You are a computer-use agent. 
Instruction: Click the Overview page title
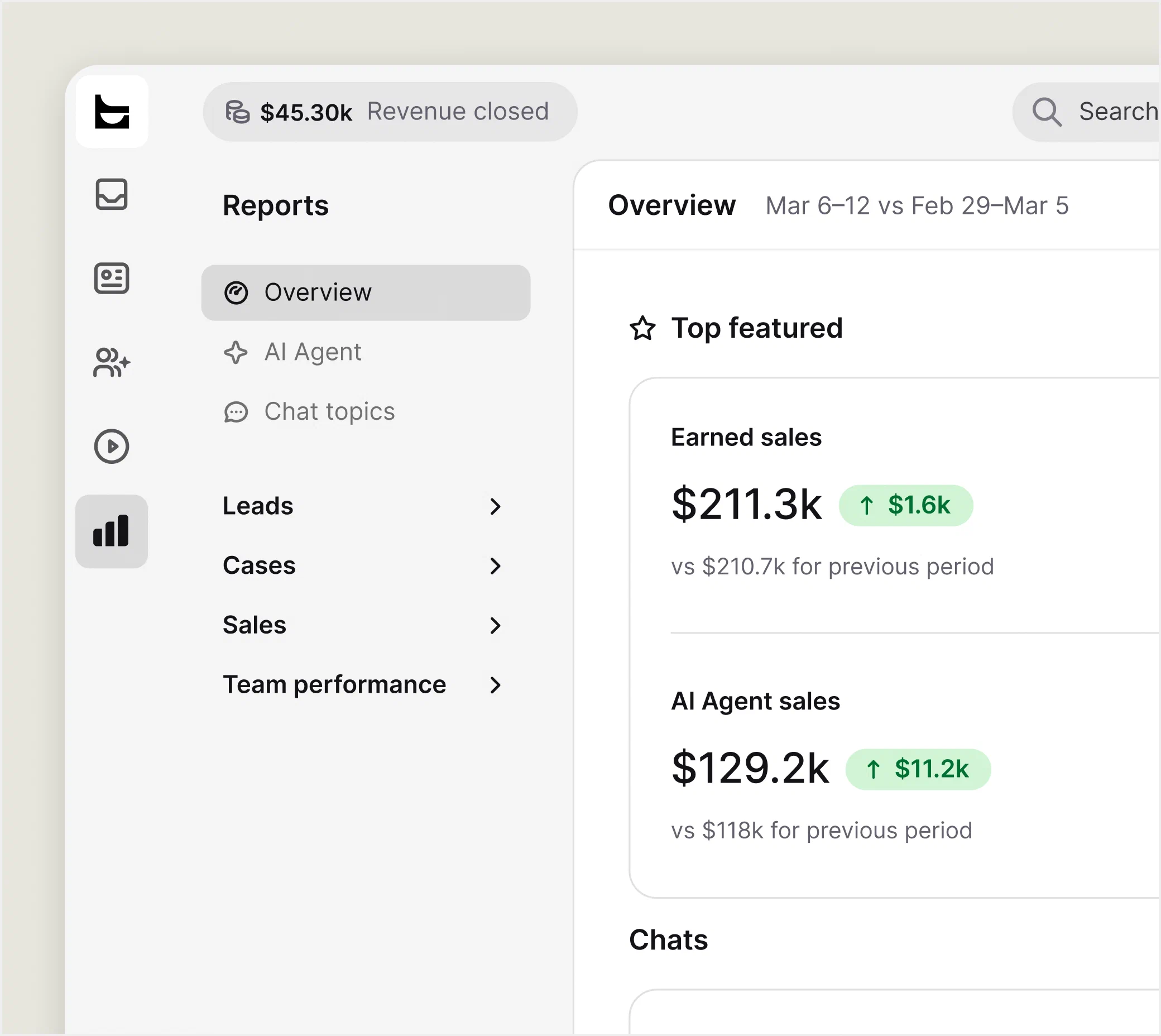tap(671, 205)
